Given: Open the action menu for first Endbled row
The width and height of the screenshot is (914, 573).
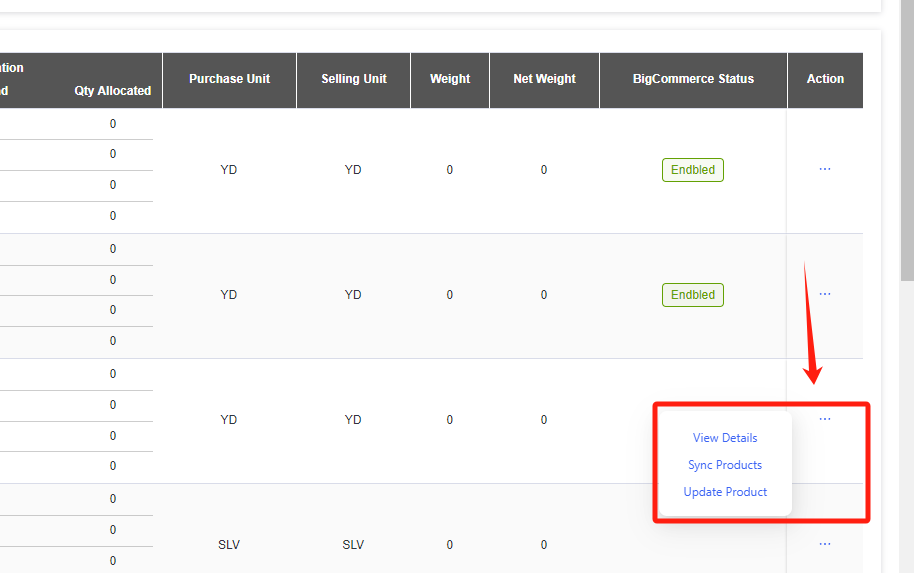Looking at the screenshot, I should pos(824,169).
